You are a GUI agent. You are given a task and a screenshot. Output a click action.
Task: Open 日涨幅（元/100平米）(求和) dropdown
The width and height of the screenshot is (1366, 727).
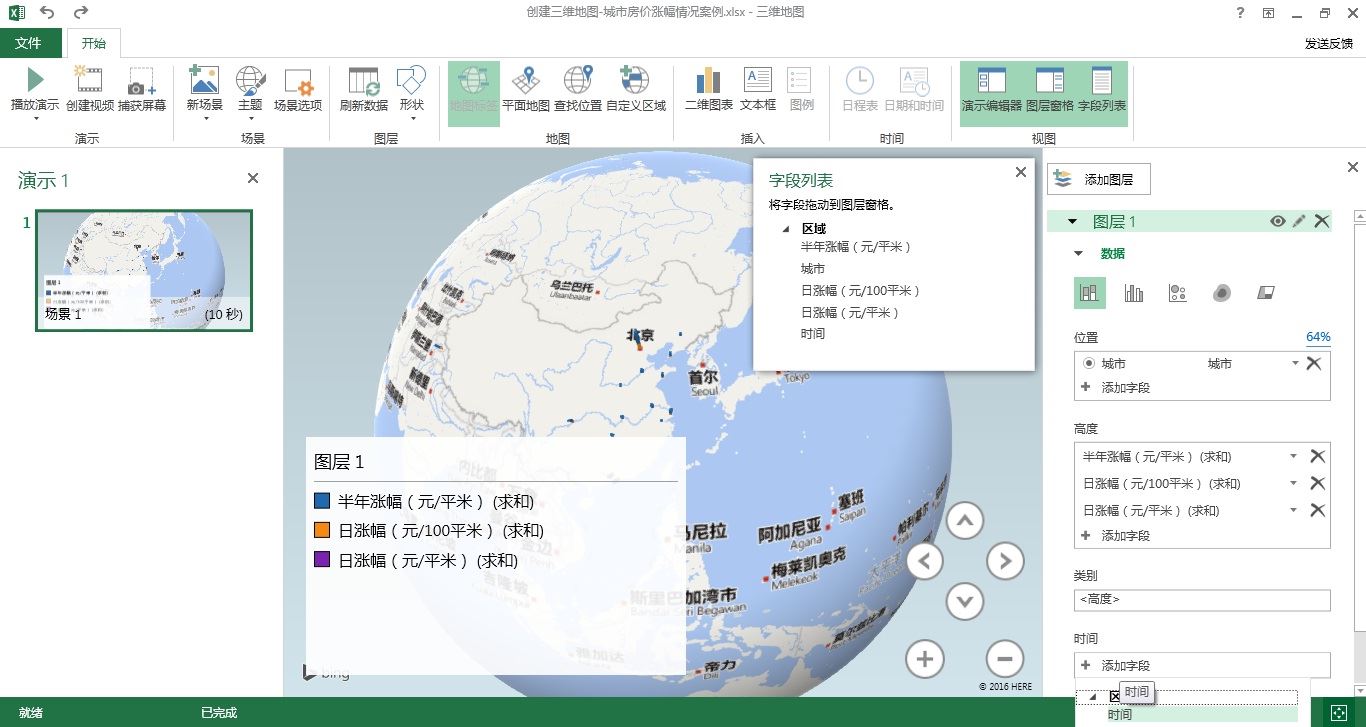click(x=1293, y=483)
